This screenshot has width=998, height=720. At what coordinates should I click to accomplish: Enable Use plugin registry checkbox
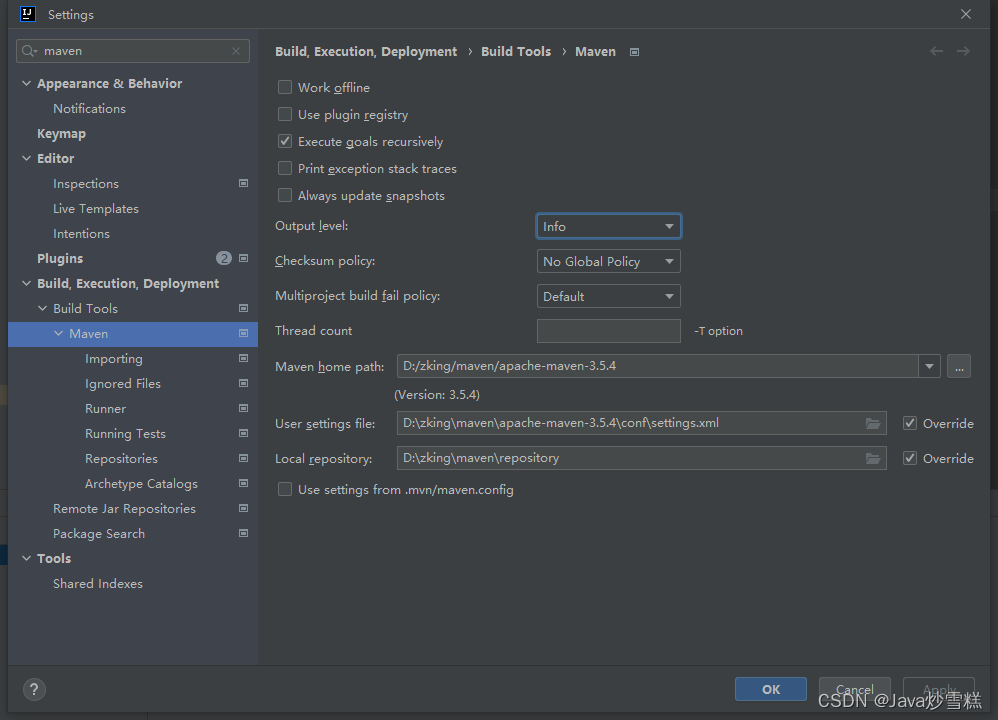pyautogui.click(x=285, y=114)
